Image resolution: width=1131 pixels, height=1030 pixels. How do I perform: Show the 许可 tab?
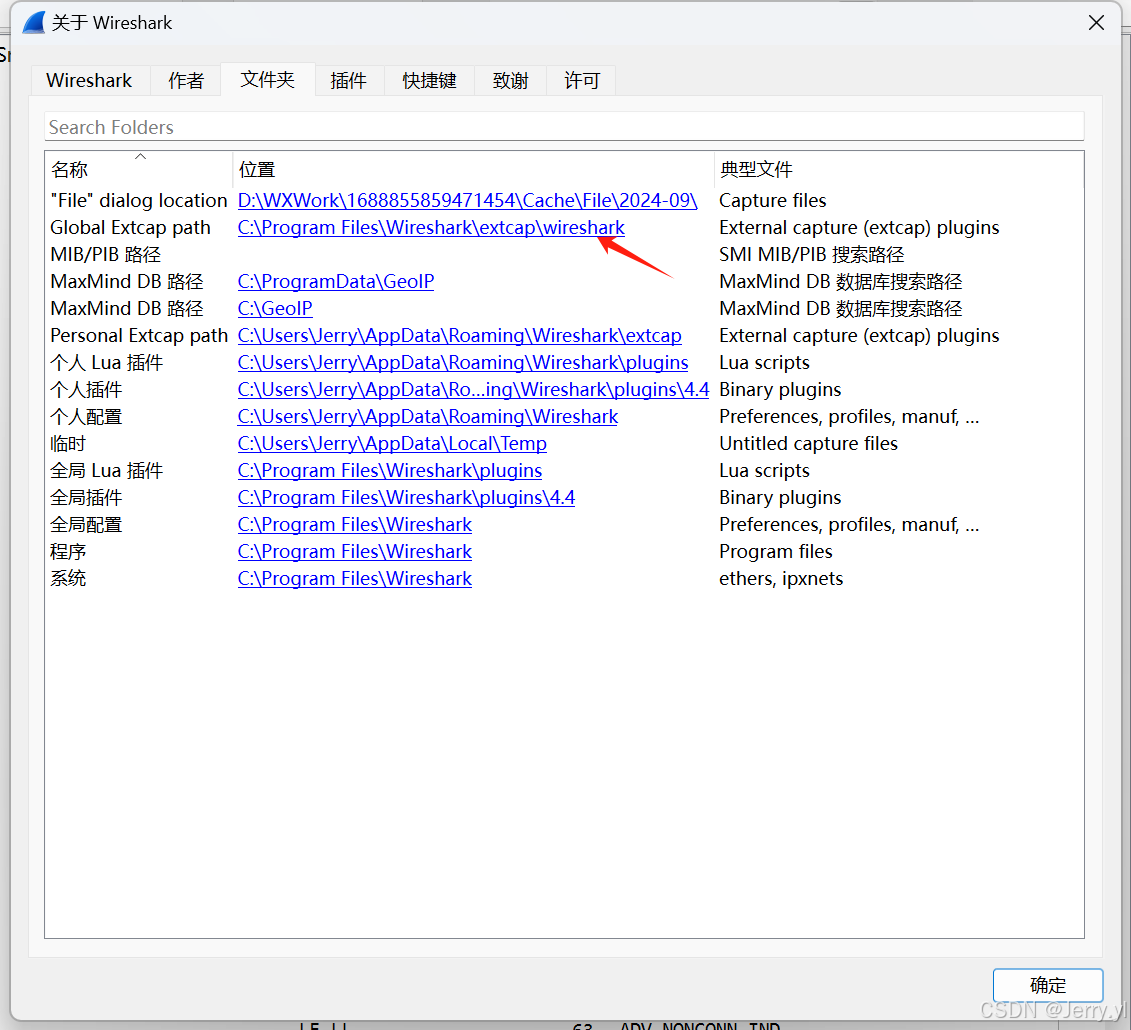pyautogui.click(x=581, y=80)
